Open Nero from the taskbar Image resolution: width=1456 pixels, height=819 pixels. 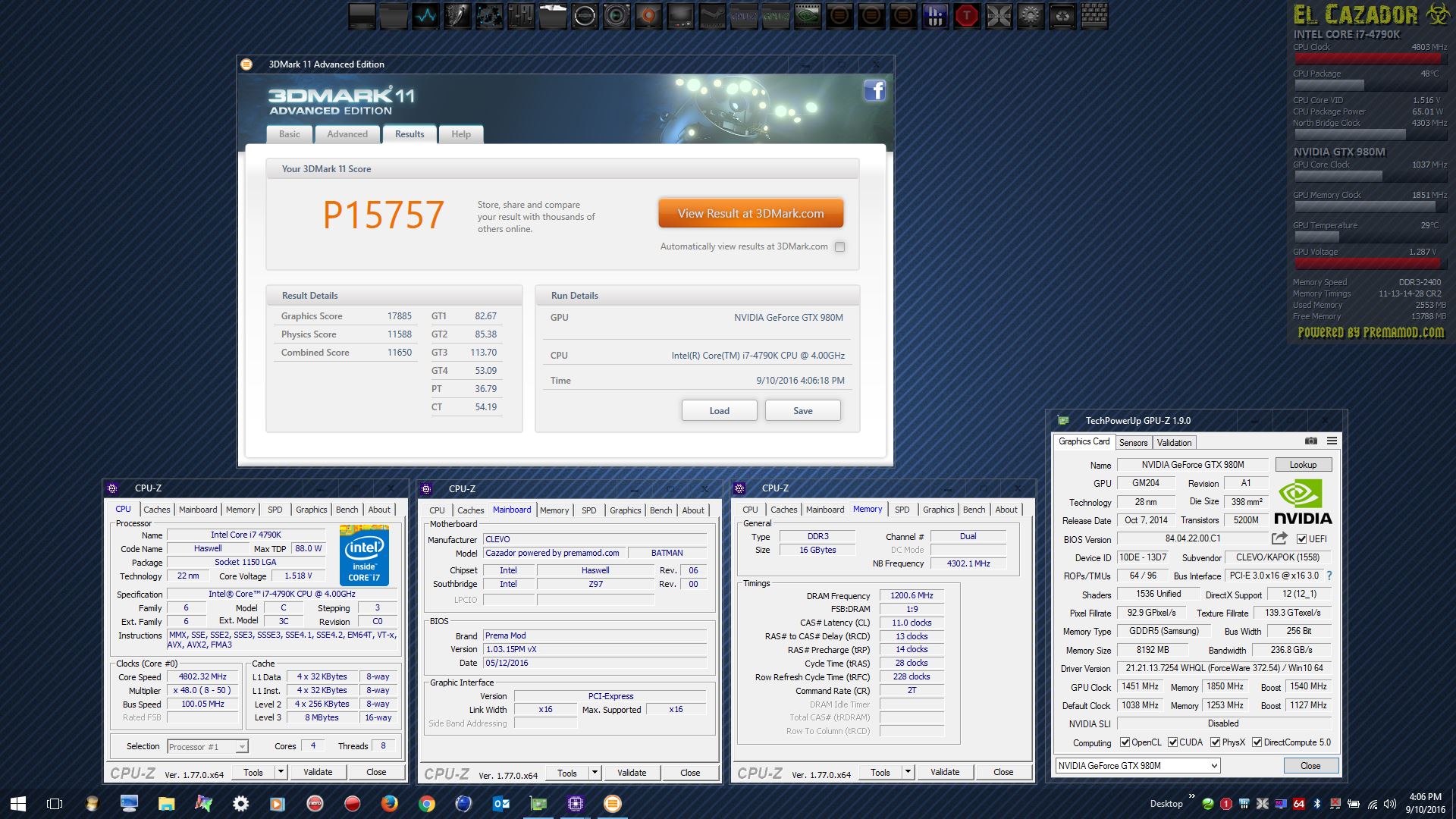click(315, 804)
